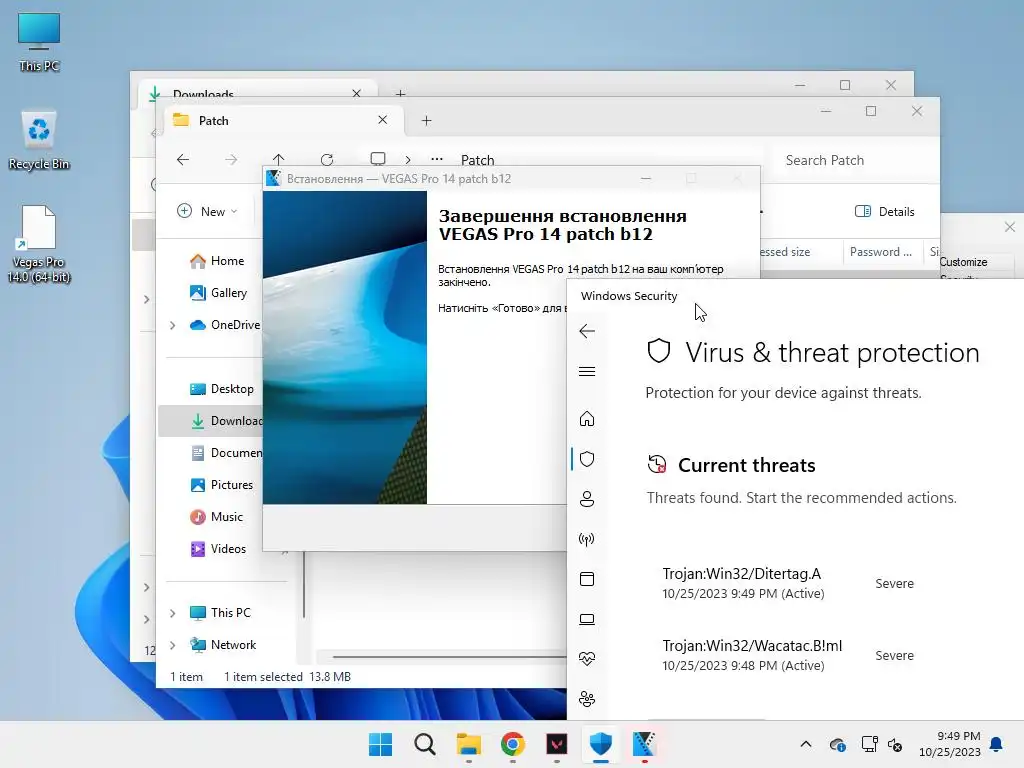Open This PC desktop icon

point(39,41)
